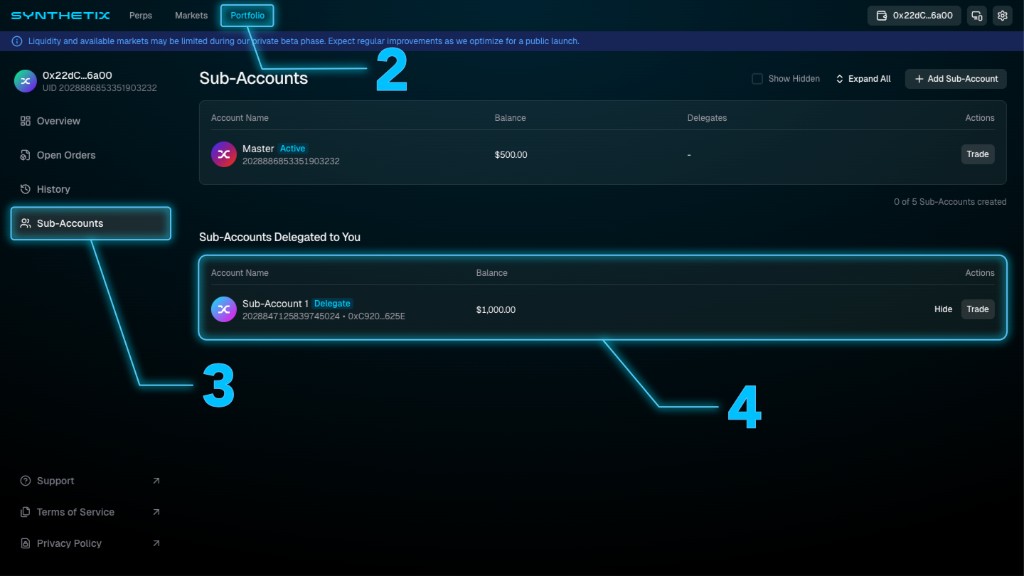Click Trade for the Master account

(x=977, y=154)
